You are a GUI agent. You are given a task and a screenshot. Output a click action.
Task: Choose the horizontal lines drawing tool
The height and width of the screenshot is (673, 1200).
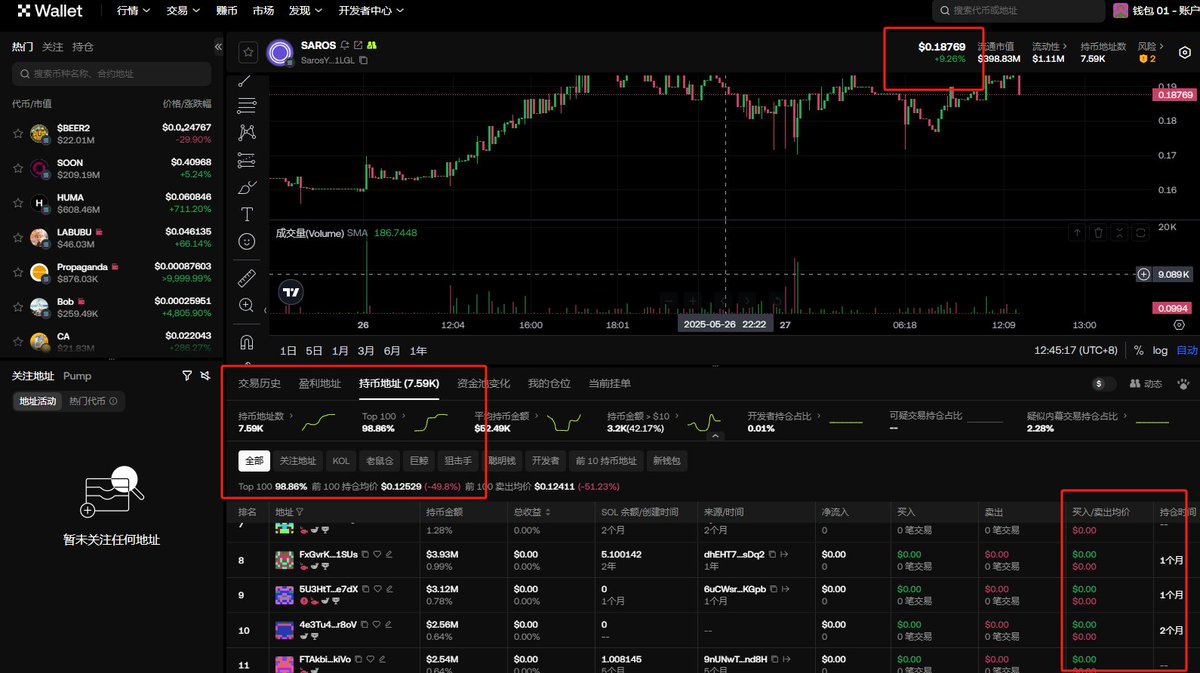(246, 106)
